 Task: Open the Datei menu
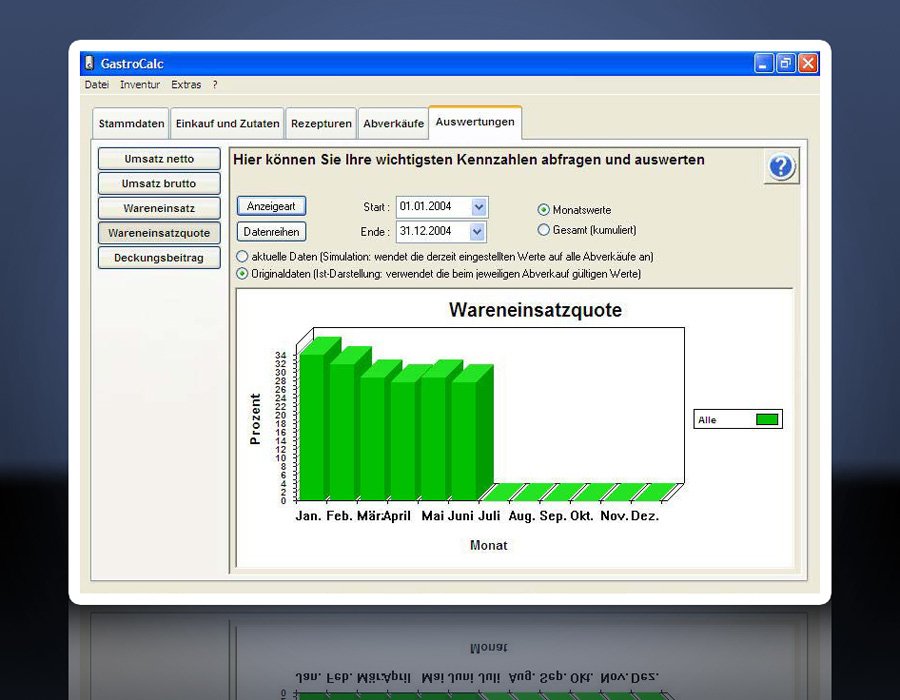tap(96, 84)
